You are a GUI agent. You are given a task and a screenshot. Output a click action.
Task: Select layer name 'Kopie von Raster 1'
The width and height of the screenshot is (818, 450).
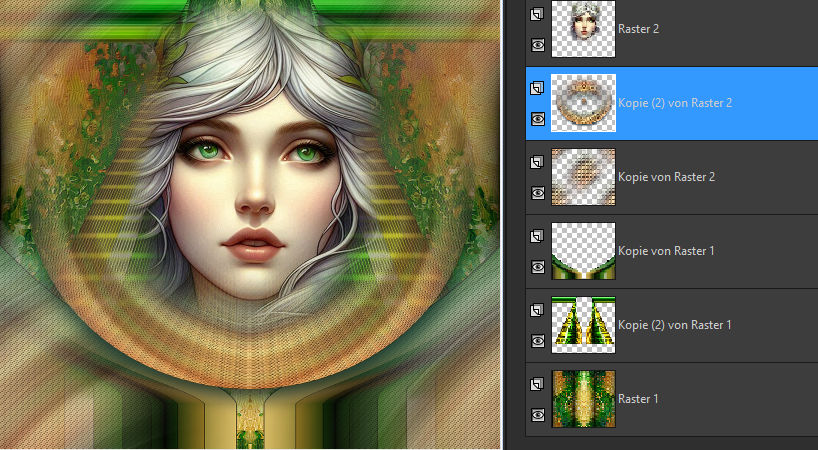pyautogui.click(x=666, y=251)
